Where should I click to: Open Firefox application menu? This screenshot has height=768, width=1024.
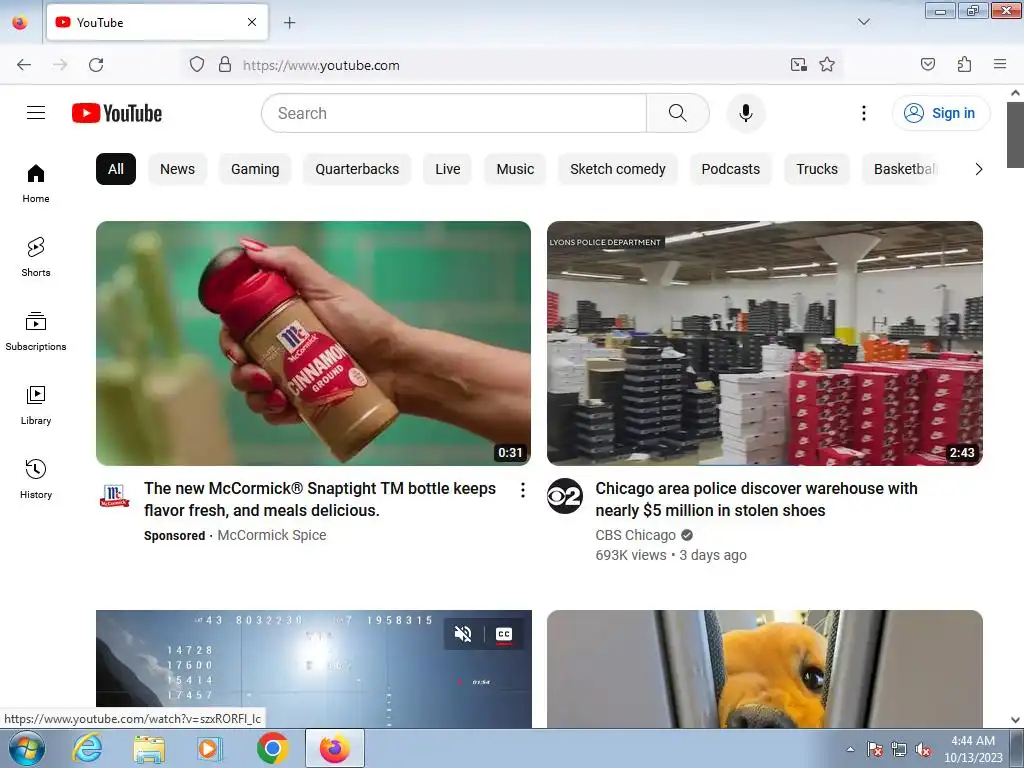pos(999,65)
